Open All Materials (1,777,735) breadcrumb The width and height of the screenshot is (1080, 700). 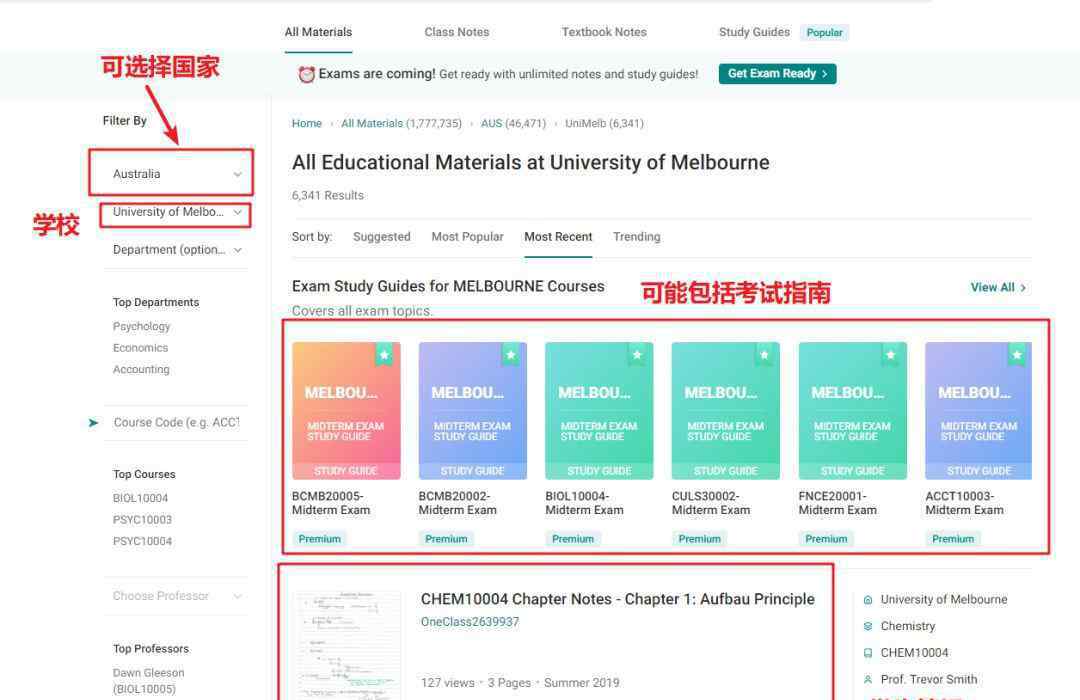point(402,123)
